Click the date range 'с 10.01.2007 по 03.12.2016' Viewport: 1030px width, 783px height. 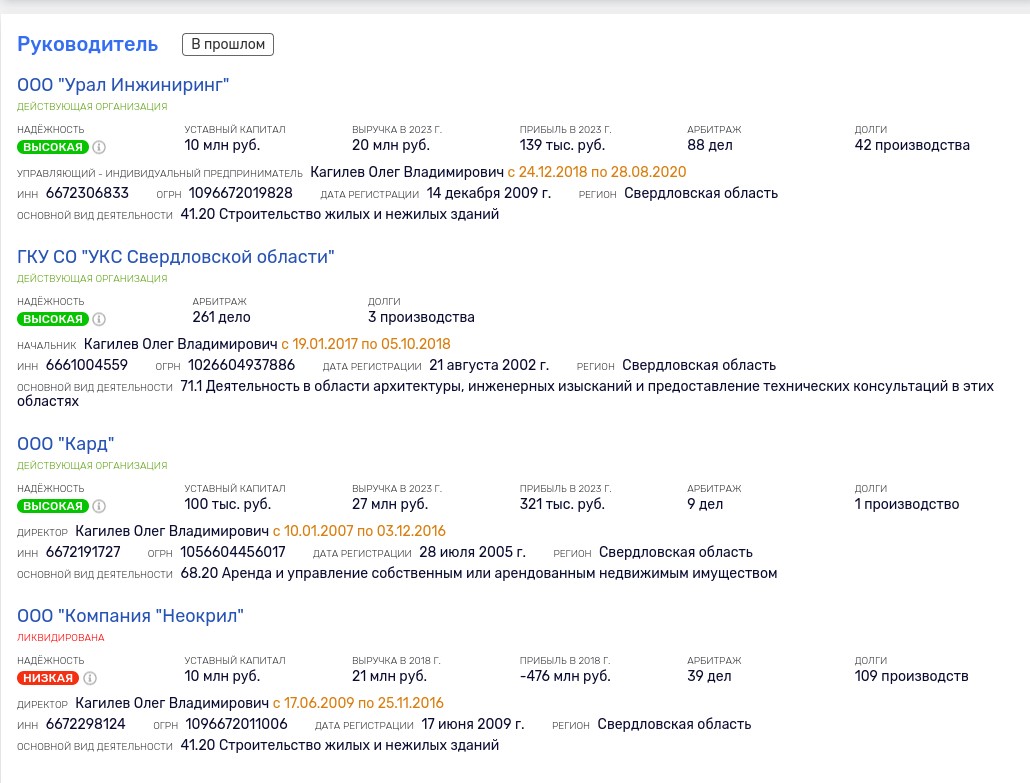(x=359, y=531)
